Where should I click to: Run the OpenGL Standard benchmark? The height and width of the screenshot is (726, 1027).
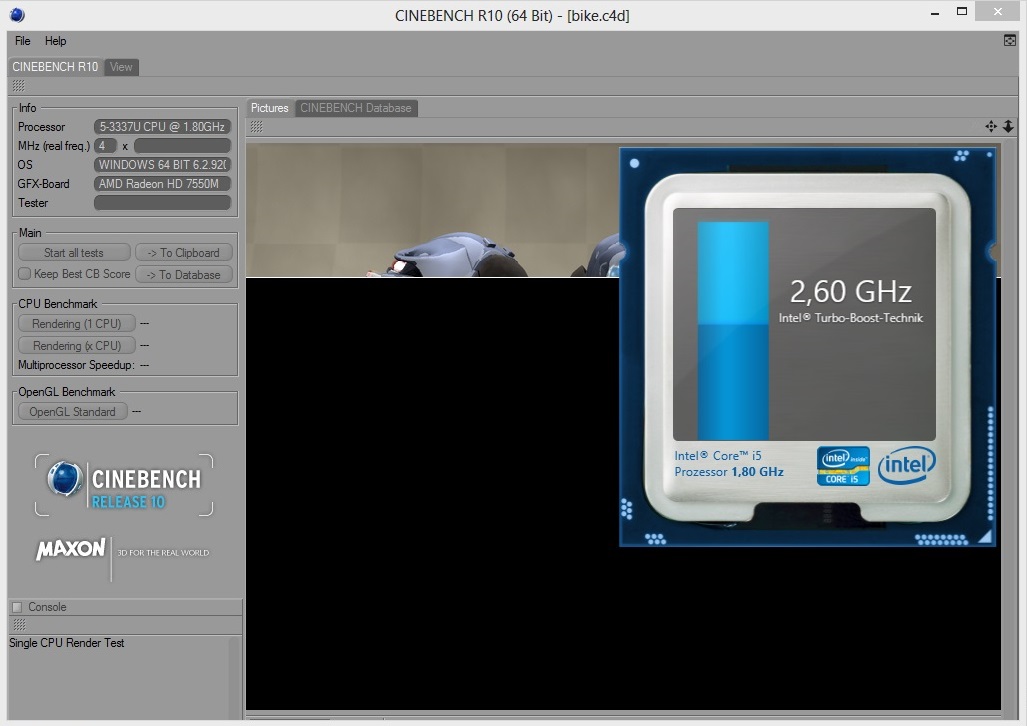[72, 411]
